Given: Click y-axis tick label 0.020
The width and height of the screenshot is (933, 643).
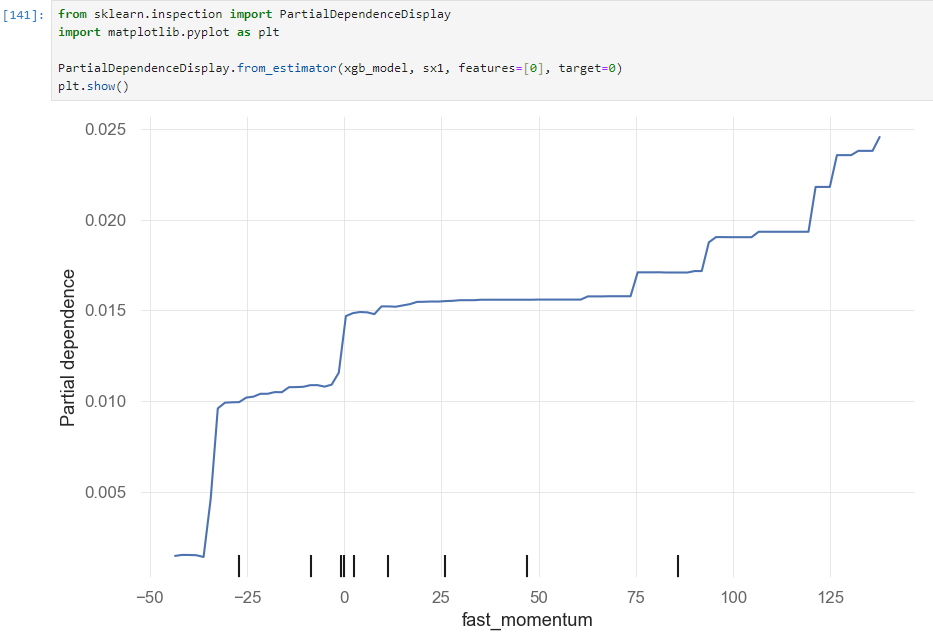Looking at the screenshot, I should pos(105,220).
